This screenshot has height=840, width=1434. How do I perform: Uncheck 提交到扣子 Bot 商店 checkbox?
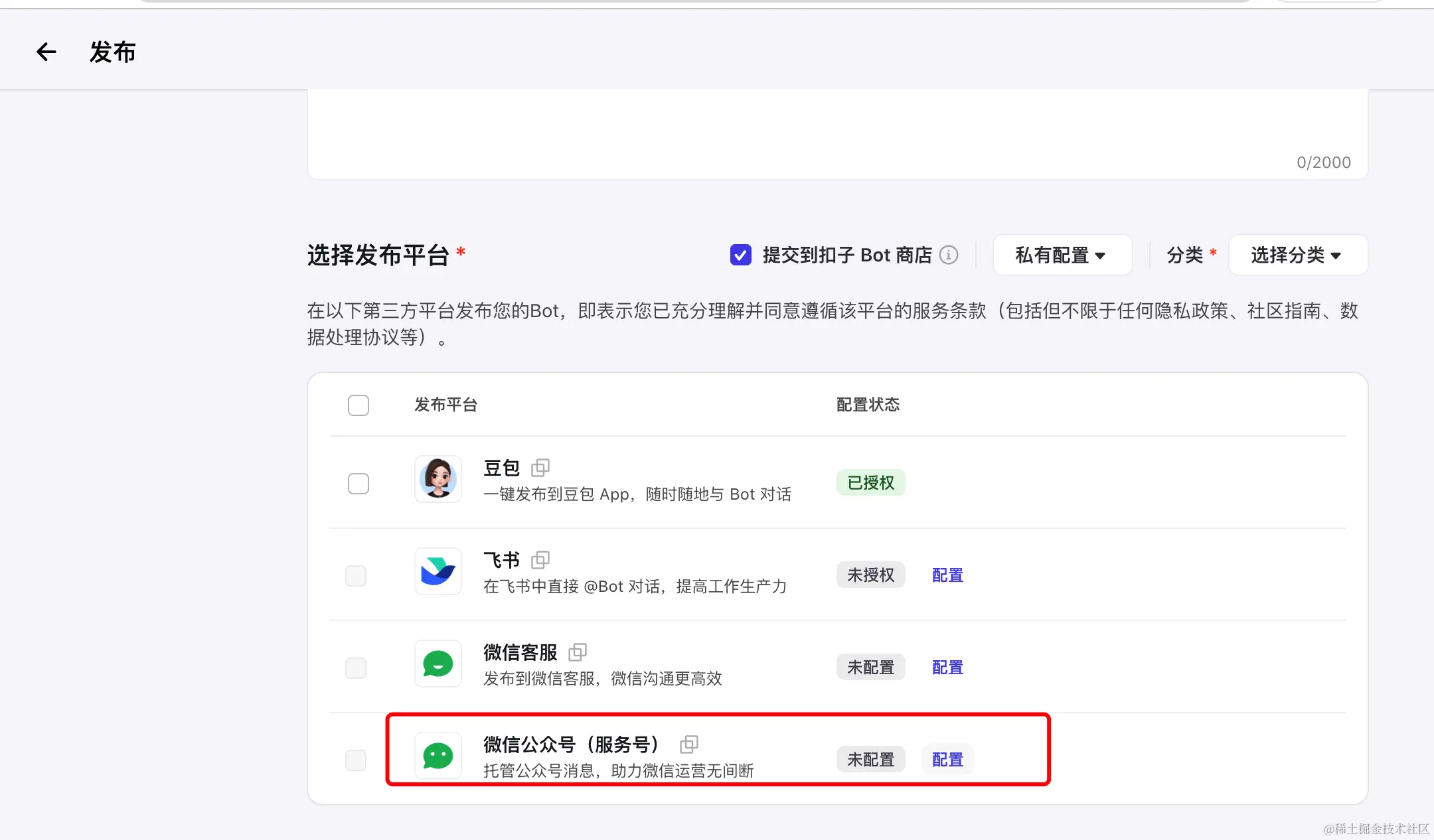(741, 255)
